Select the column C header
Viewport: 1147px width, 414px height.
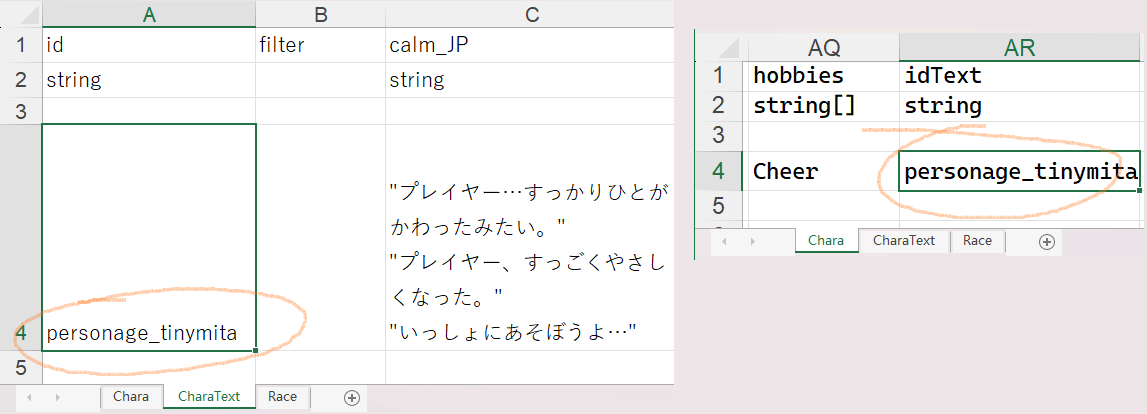point(530,14)
